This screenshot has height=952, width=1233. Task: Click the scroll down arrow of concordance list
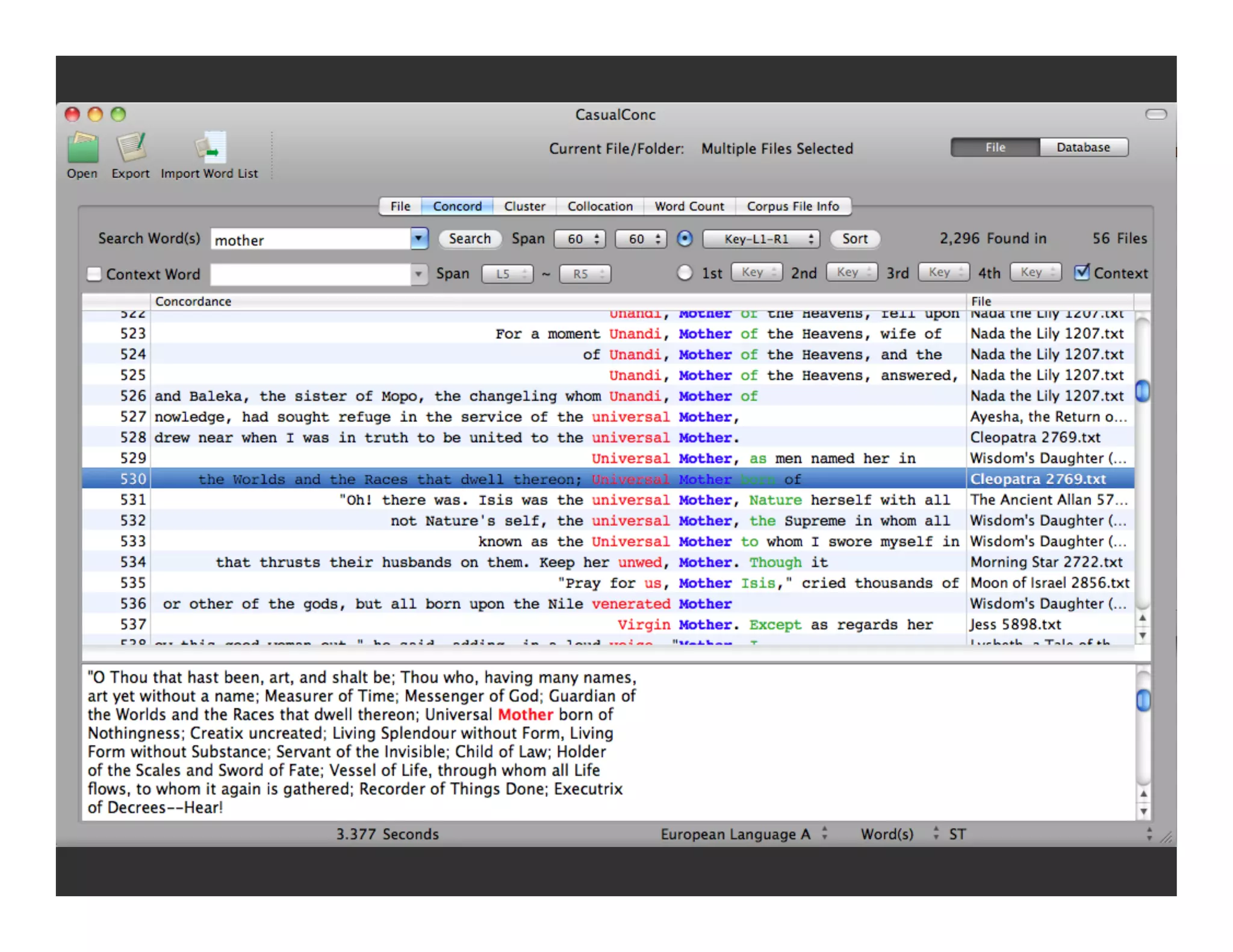(x=1142, y=635)
